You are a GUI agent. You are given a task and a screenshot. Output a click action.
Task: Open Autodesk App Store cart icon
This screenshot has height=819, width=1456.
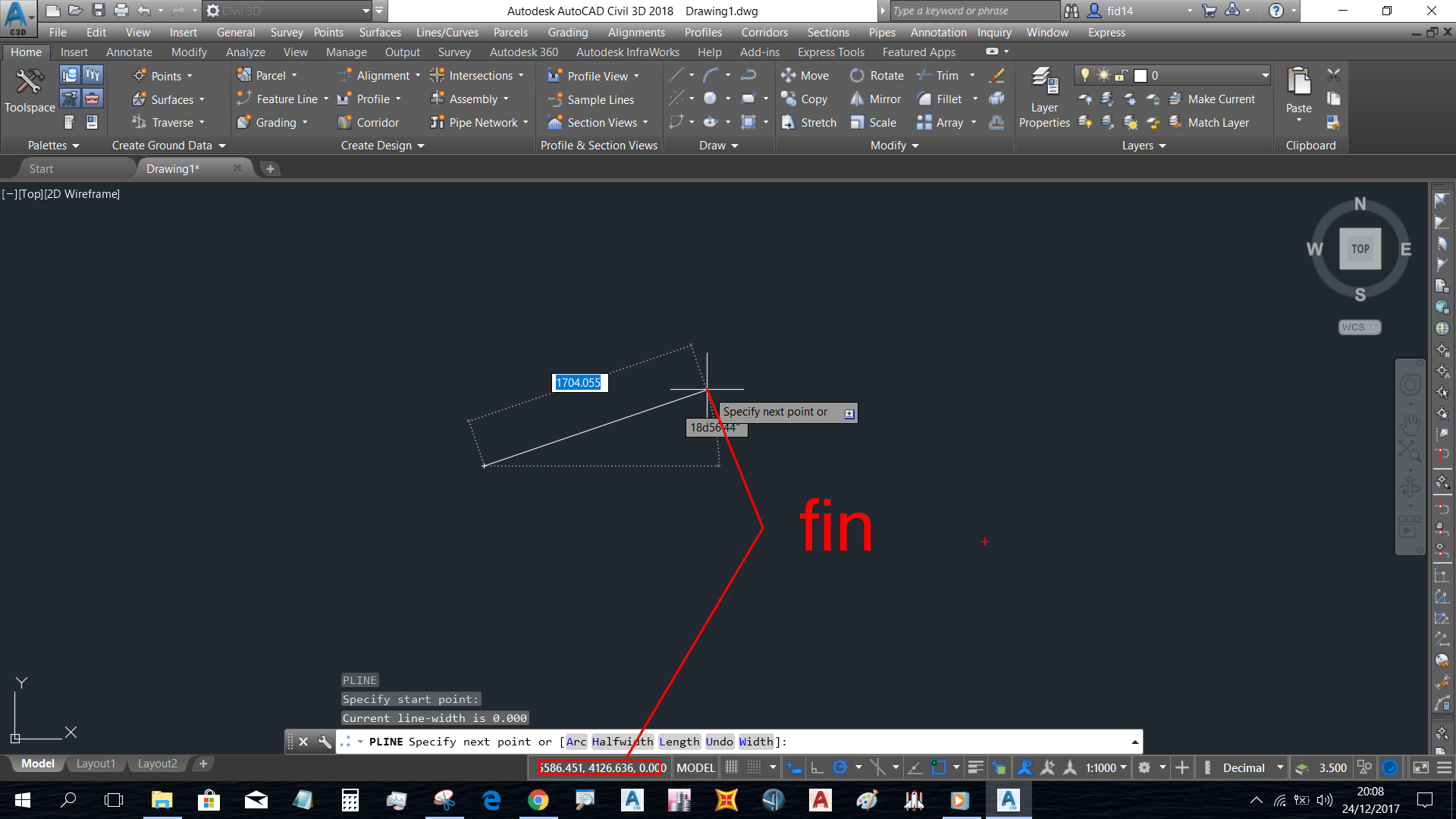click(x=1210, y=11)
